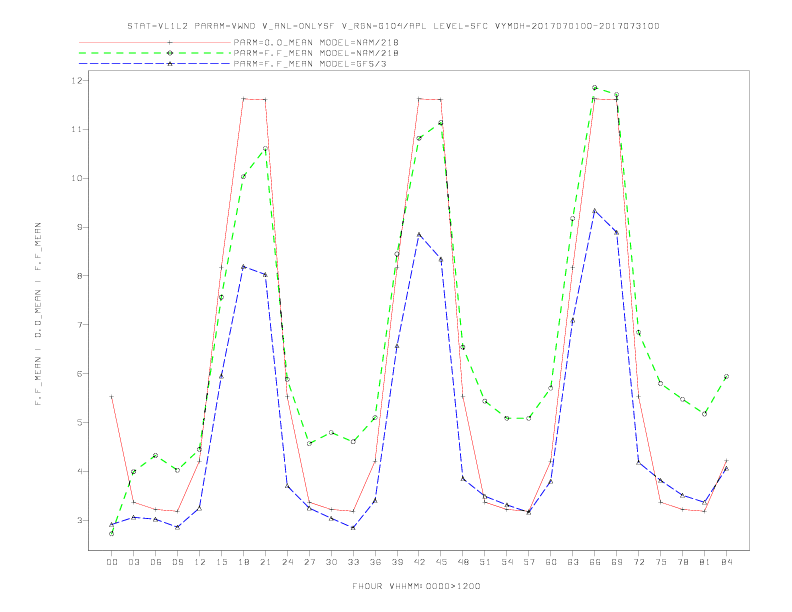Select legend entry PARM=F.F_MEAN MODEL=GFS/3
The image size is (792, 612).
point(310,64)
